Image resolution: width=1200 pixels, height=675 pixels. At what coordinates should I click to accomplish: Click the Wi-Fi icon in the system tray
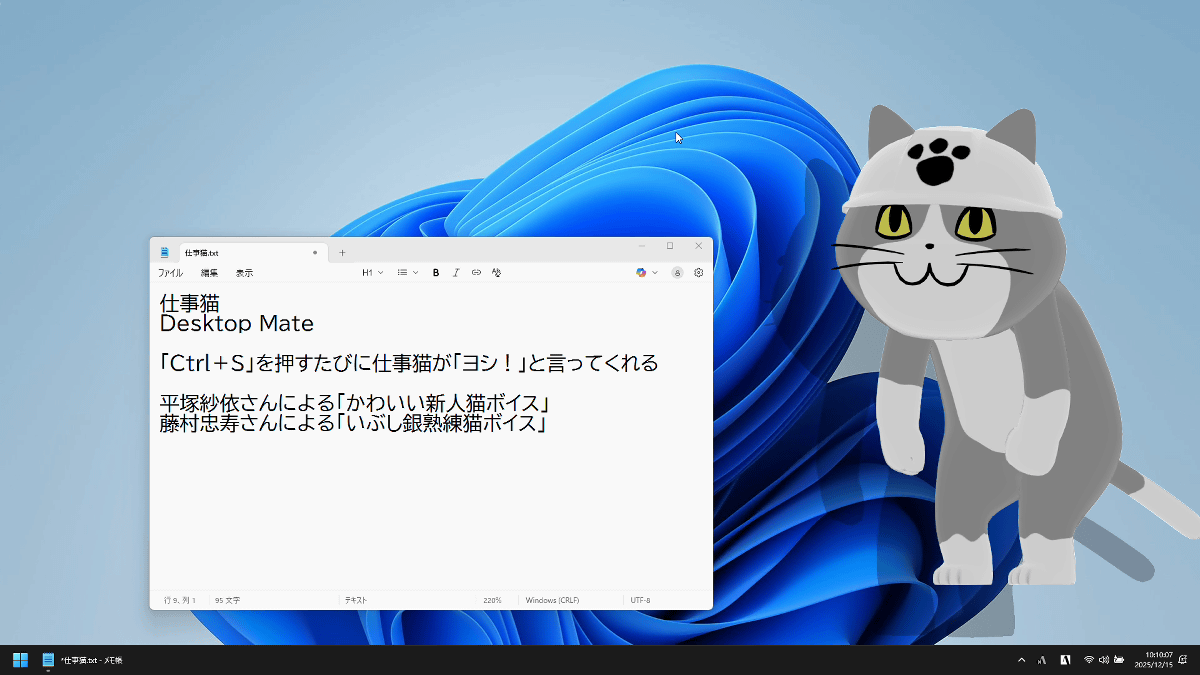pyautogui.click(x=1089, y=660)
